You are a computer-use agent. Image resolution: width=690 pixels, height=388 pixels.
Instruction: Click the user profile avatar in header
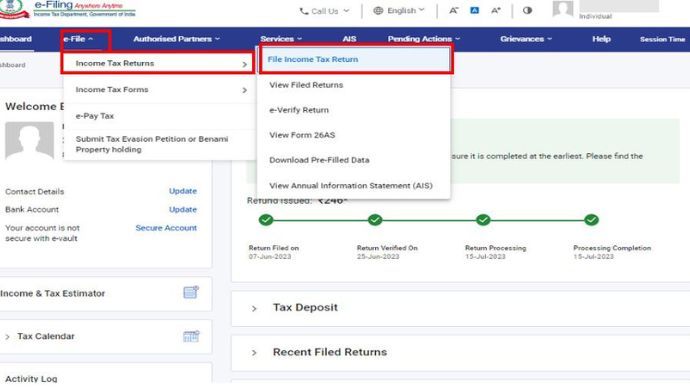563,9
